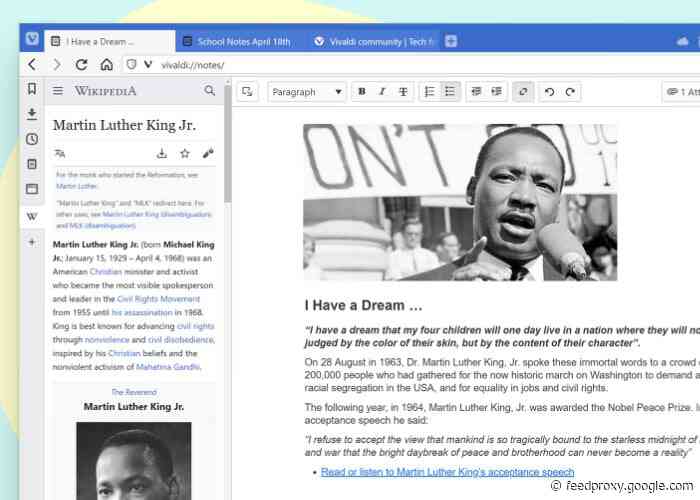Click The Reverend link in infobox
This screenshot has width=700, height=500.
(x=134, y=392)
